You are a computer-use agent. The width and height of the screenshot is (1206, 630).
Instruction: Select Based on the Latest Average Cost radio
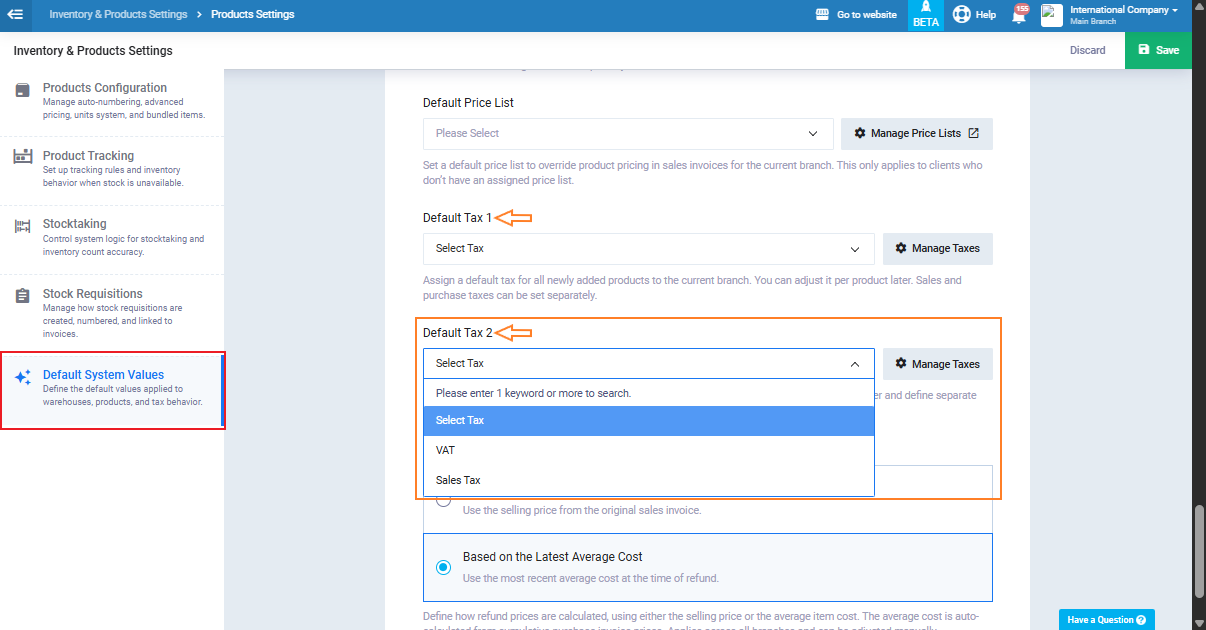pos(443,567)
